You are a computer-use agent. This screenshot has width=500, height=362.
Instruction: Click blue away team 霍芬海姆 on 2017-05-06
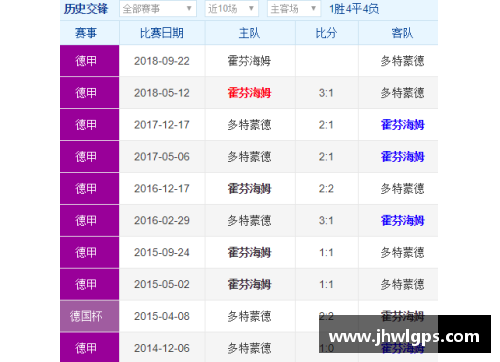[402, 157]
